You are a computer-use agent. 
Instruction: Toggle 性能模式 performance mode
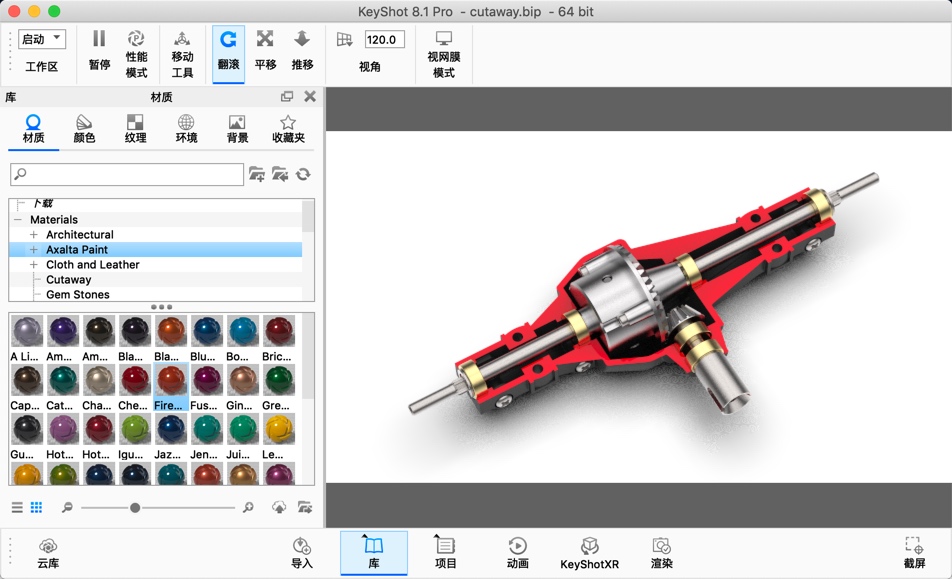[x=136, y=54]
